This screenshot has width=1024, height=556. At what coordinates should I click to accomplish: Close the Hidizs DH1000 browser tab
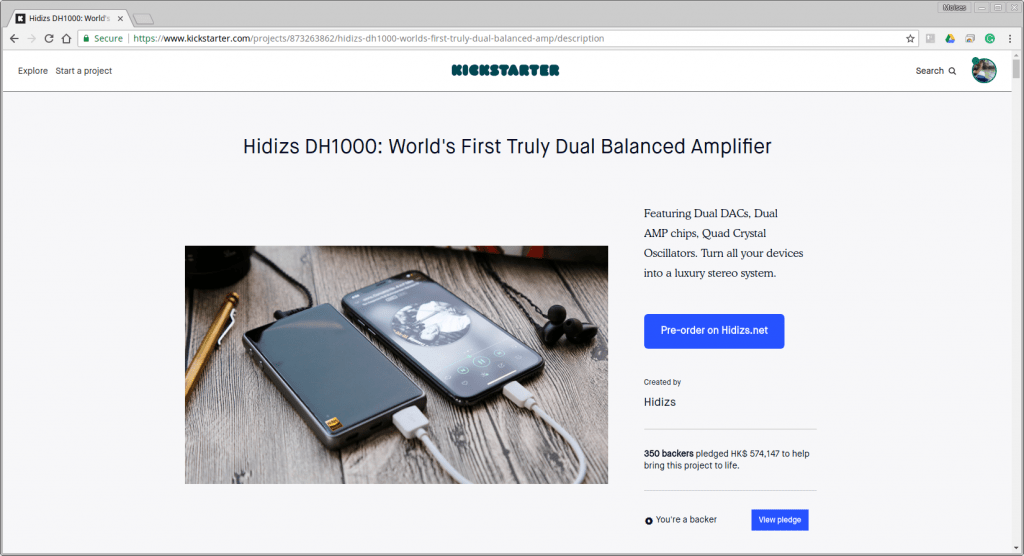(120, 18)
